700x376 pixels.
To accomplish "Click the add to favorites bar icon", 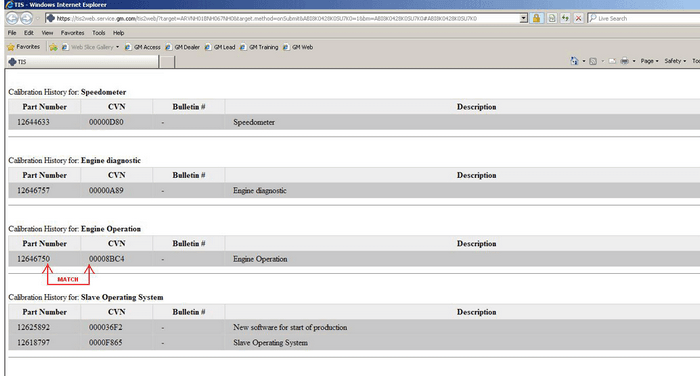I will (53, 47).
